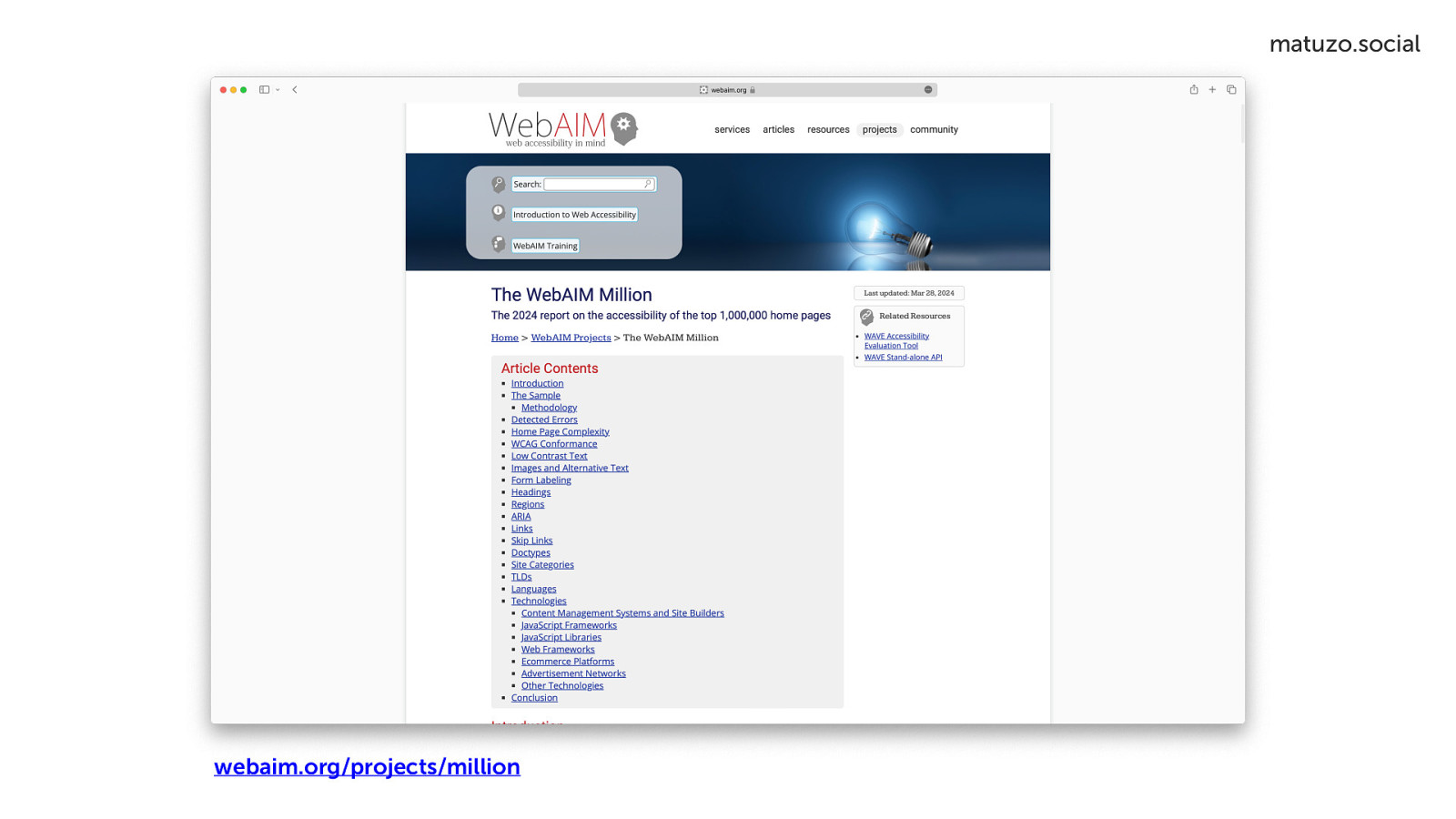Image resolution: width=1456 pixels, height=819 pixels.
Task: Click the magnifier search submit icon
Action: [648, 184]
